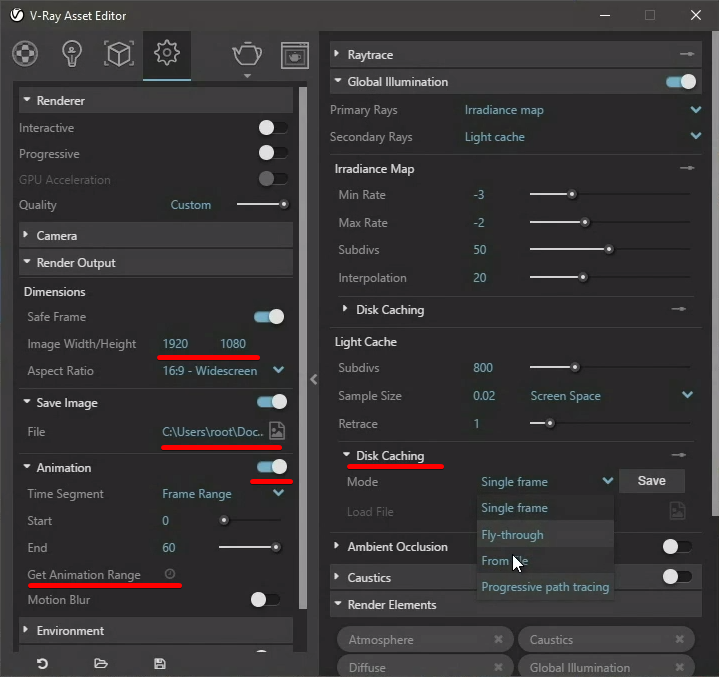Open the Lights tab bulb icon
The height and width of the screenshot is (677, 719).
(72, 53)
